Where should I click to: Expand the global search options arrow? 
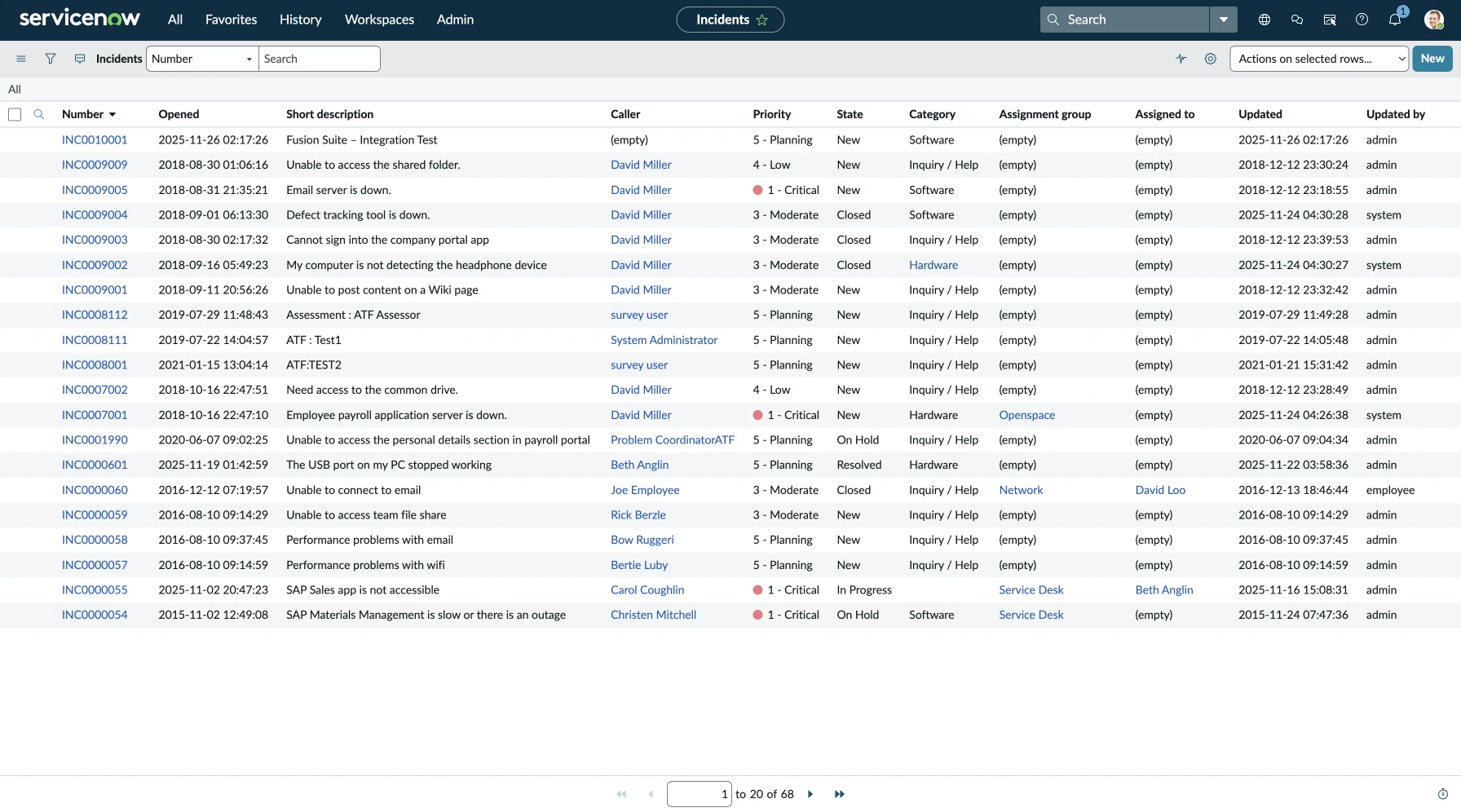coord(1223,20)
